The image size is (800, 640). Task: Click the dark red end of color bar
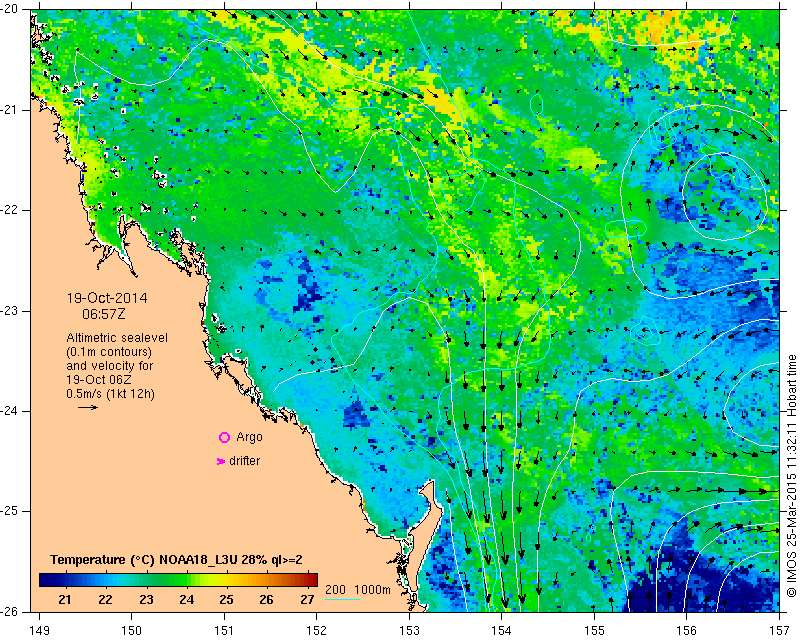(311, 580)
